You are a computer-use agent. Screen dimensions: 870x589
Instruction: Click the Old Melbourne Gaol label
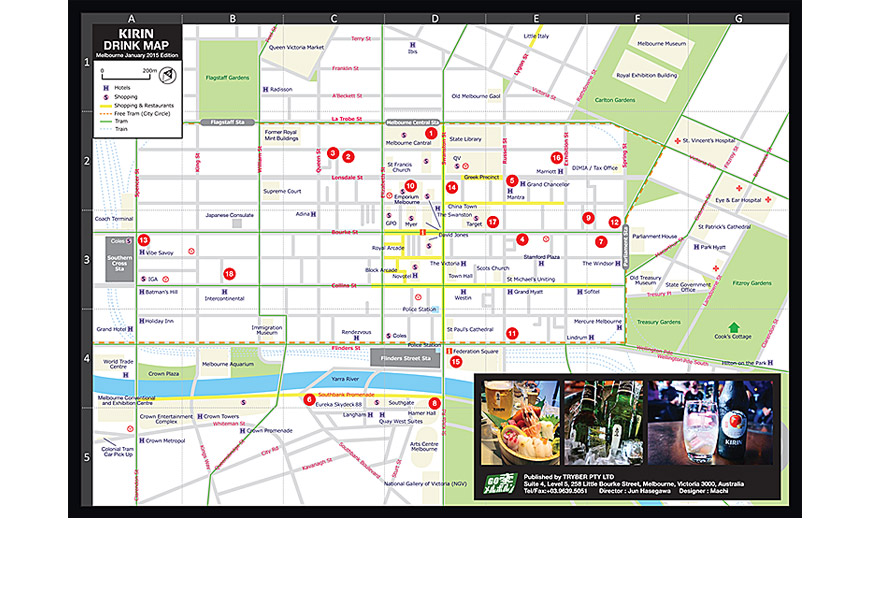476,96
